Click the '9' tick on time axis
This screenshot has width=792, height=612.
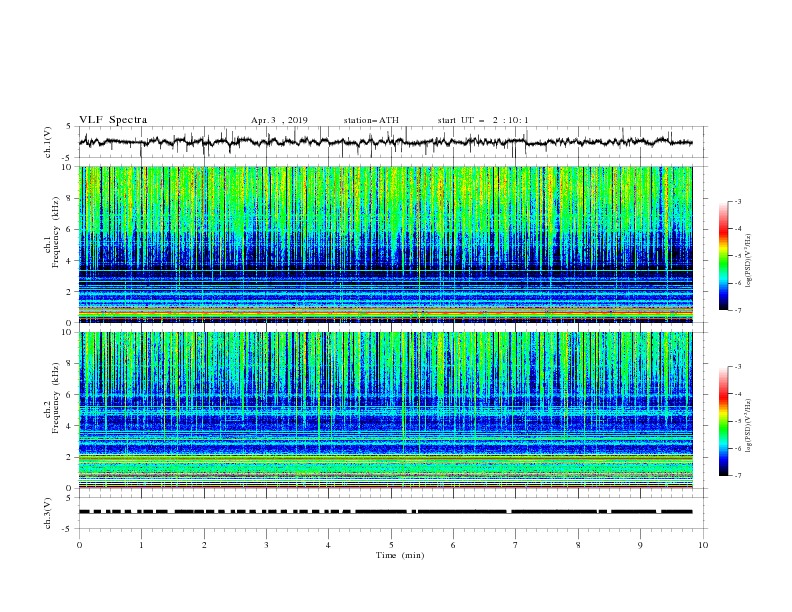640,545
